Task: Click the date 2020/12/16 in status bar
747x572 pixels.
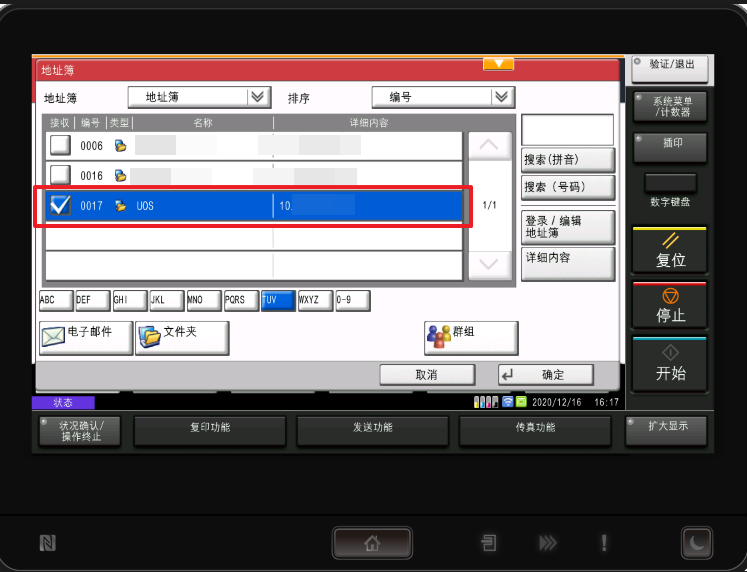Action: 556,402
